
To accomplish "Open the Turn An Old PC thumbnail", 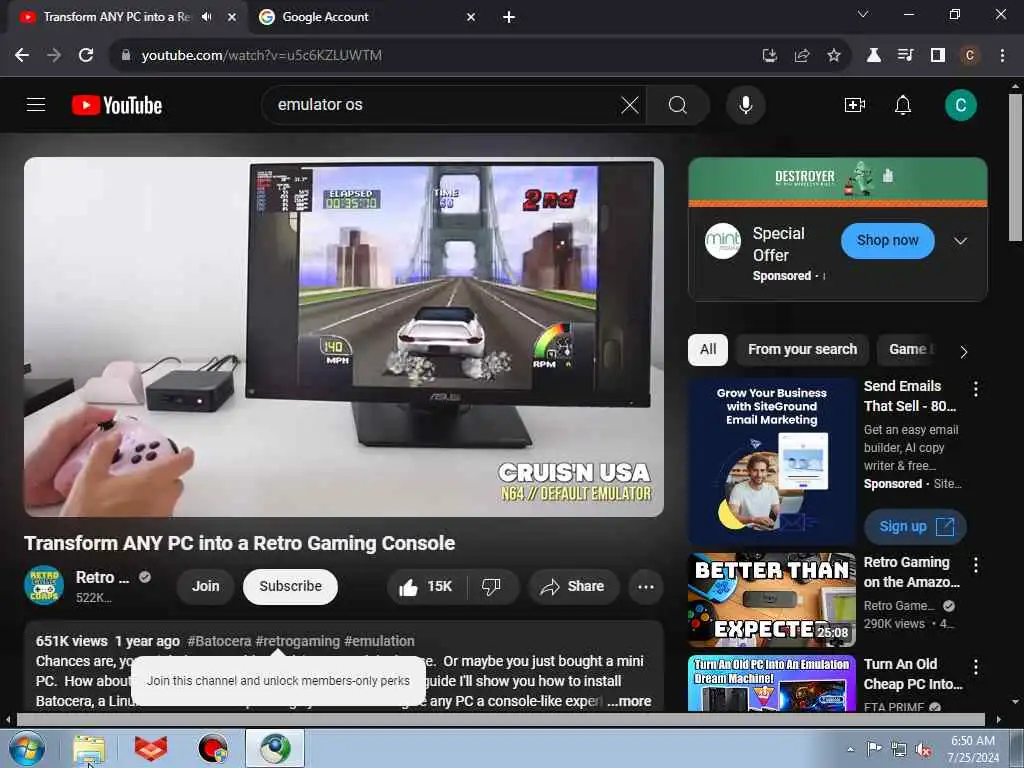I will 771,683.
